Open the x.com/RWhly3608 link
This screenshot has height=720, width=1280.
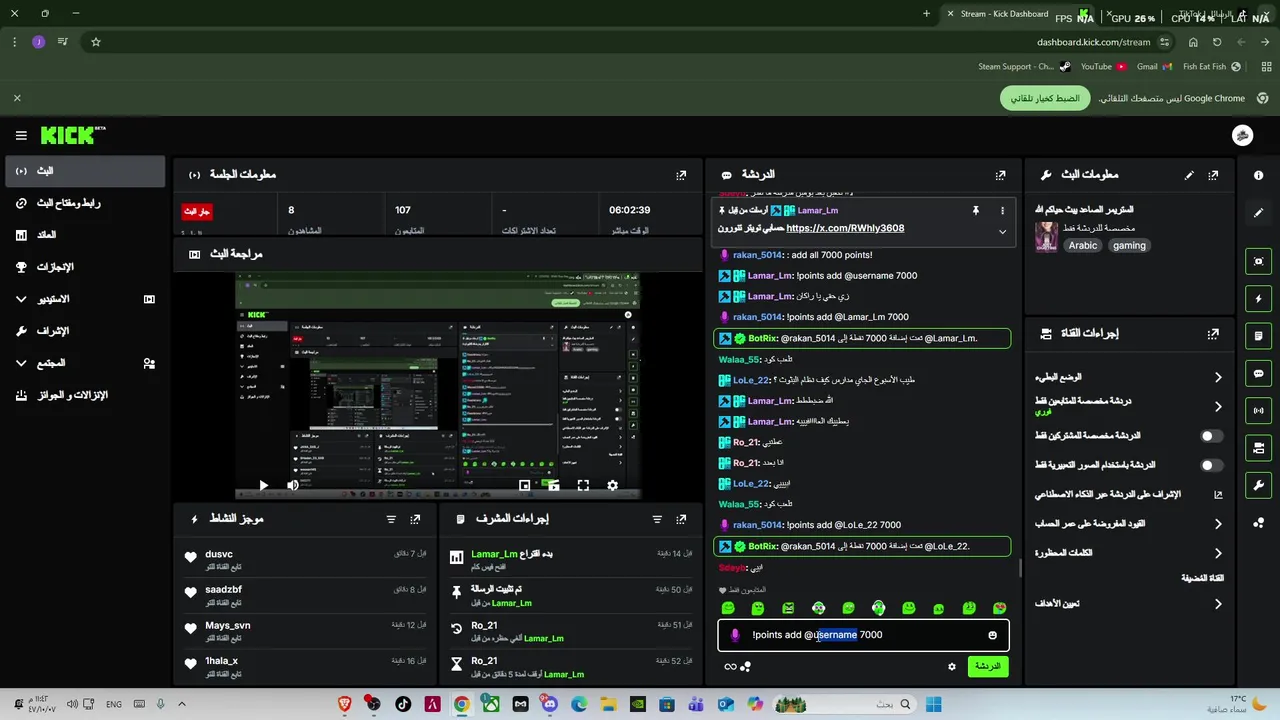coord(845,228)
